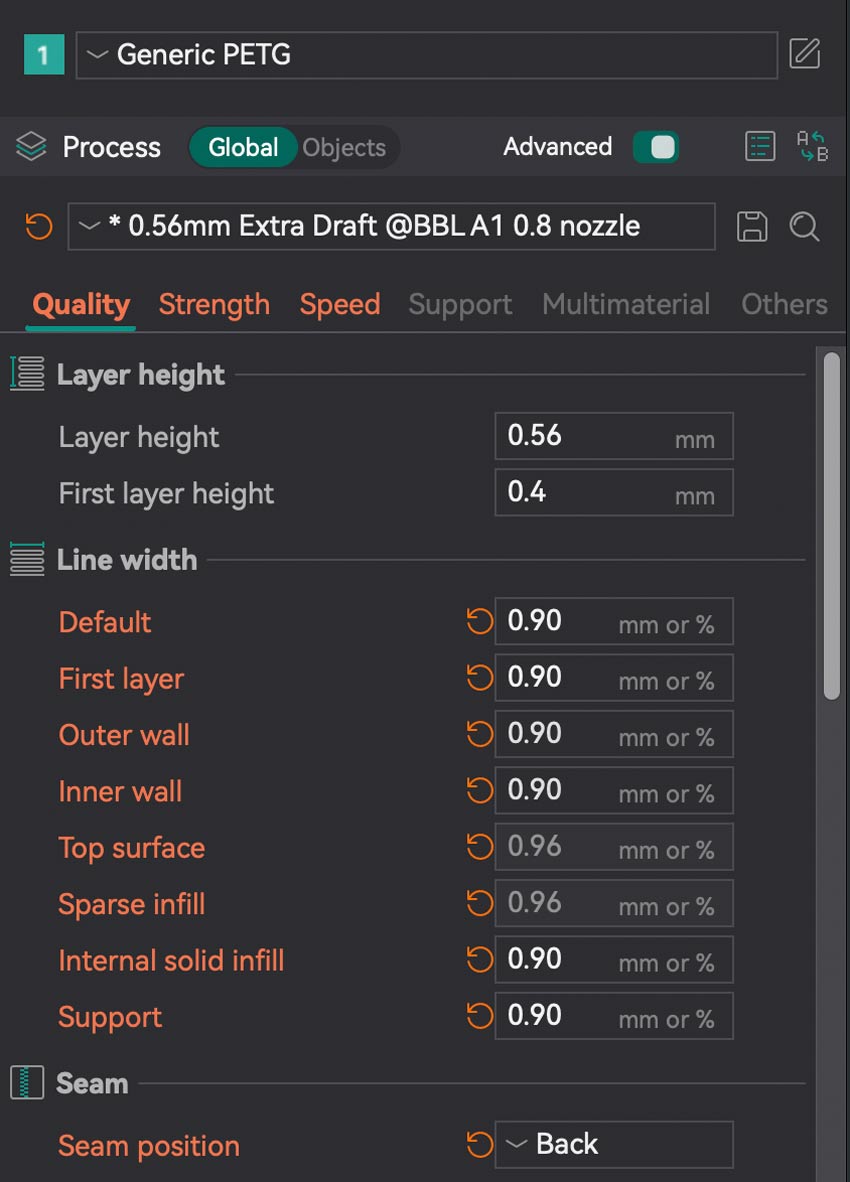The width and height of the screenshot is (850, 1182).
Task: Reset the modified process preset
Action: click(38, 226)
